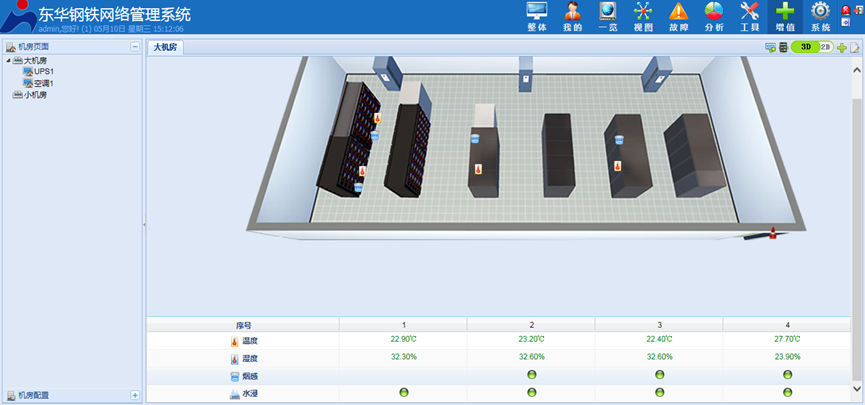Click the 水浸 row label

[250, 395]
